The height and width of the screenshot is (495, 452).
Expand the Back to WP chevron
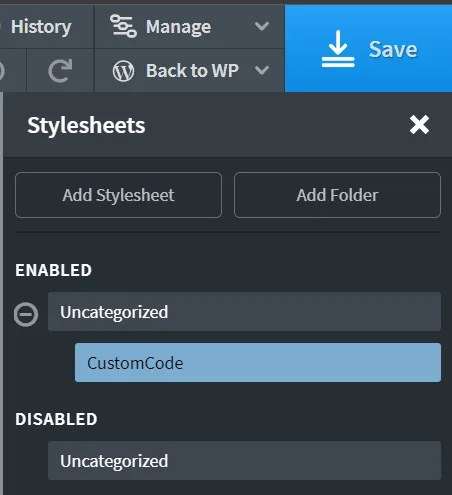(262, 70)
